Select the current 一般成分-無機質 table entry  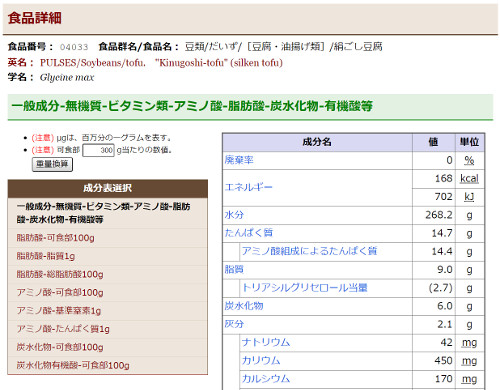(103, 213)
